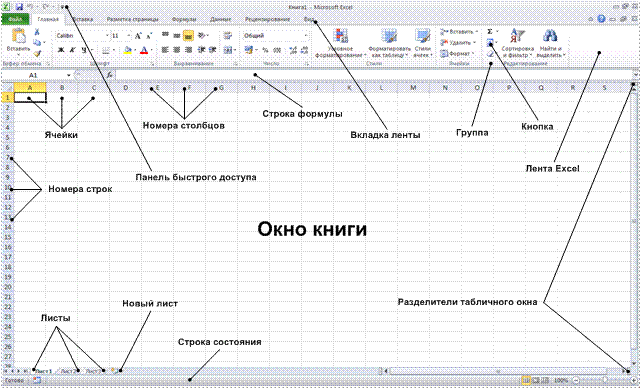Click the Fill down icon in editing group
This screenshot has width=642, height=390.
490,43
